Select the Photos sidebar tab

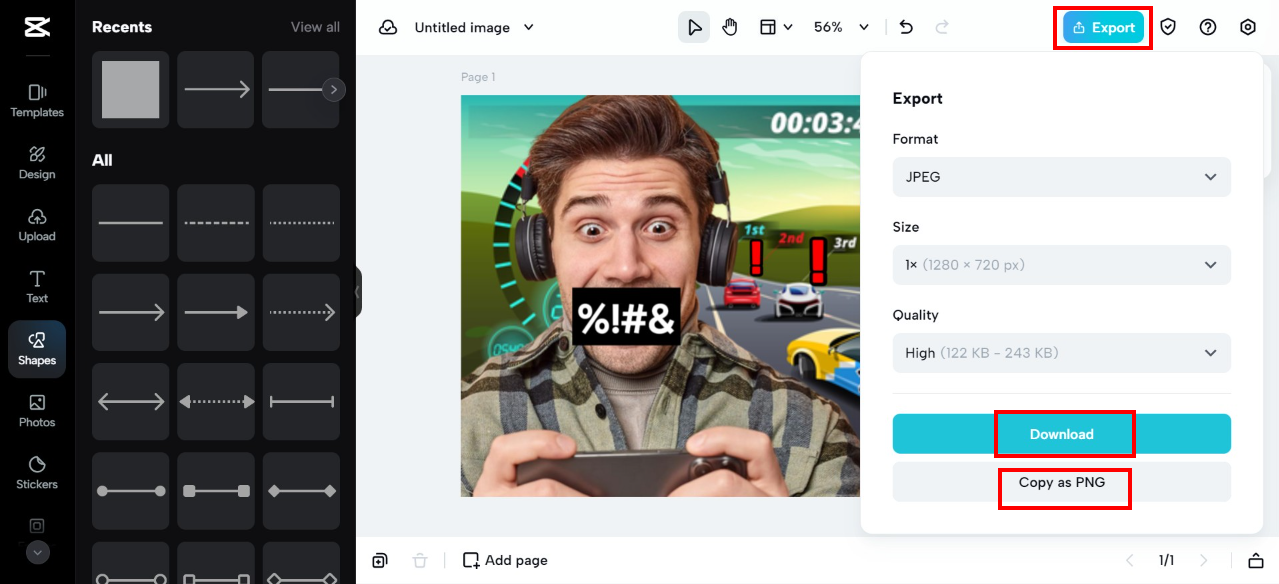click(x=37, y=411)
